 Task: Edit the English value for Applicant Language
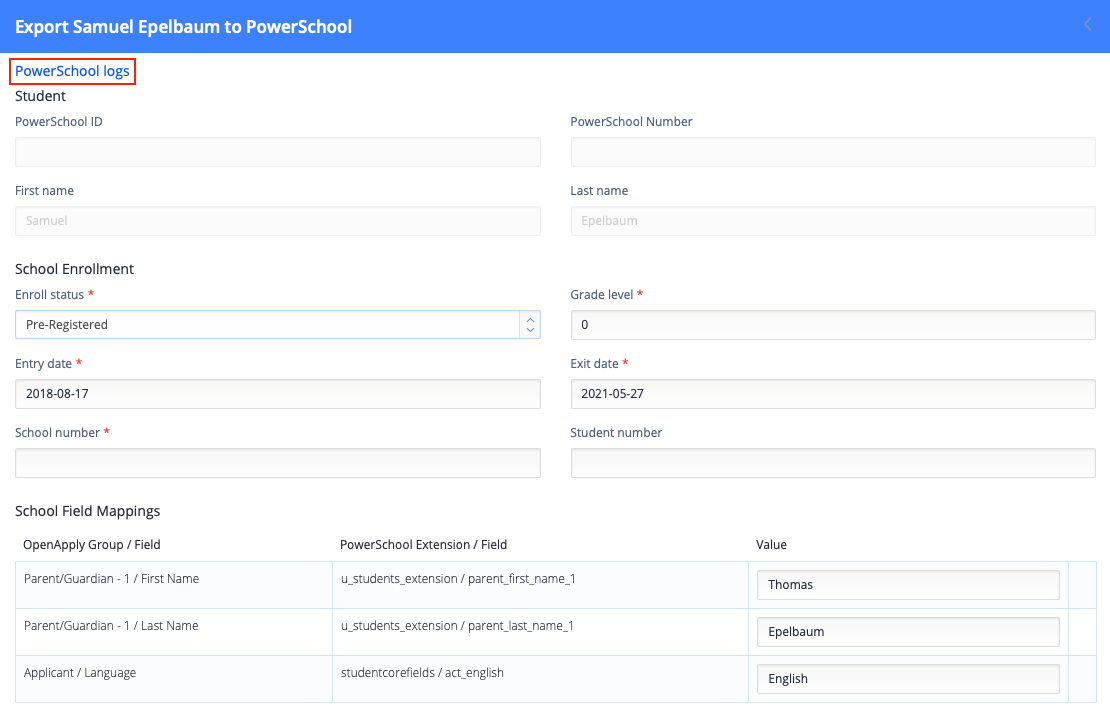(908, 679)
